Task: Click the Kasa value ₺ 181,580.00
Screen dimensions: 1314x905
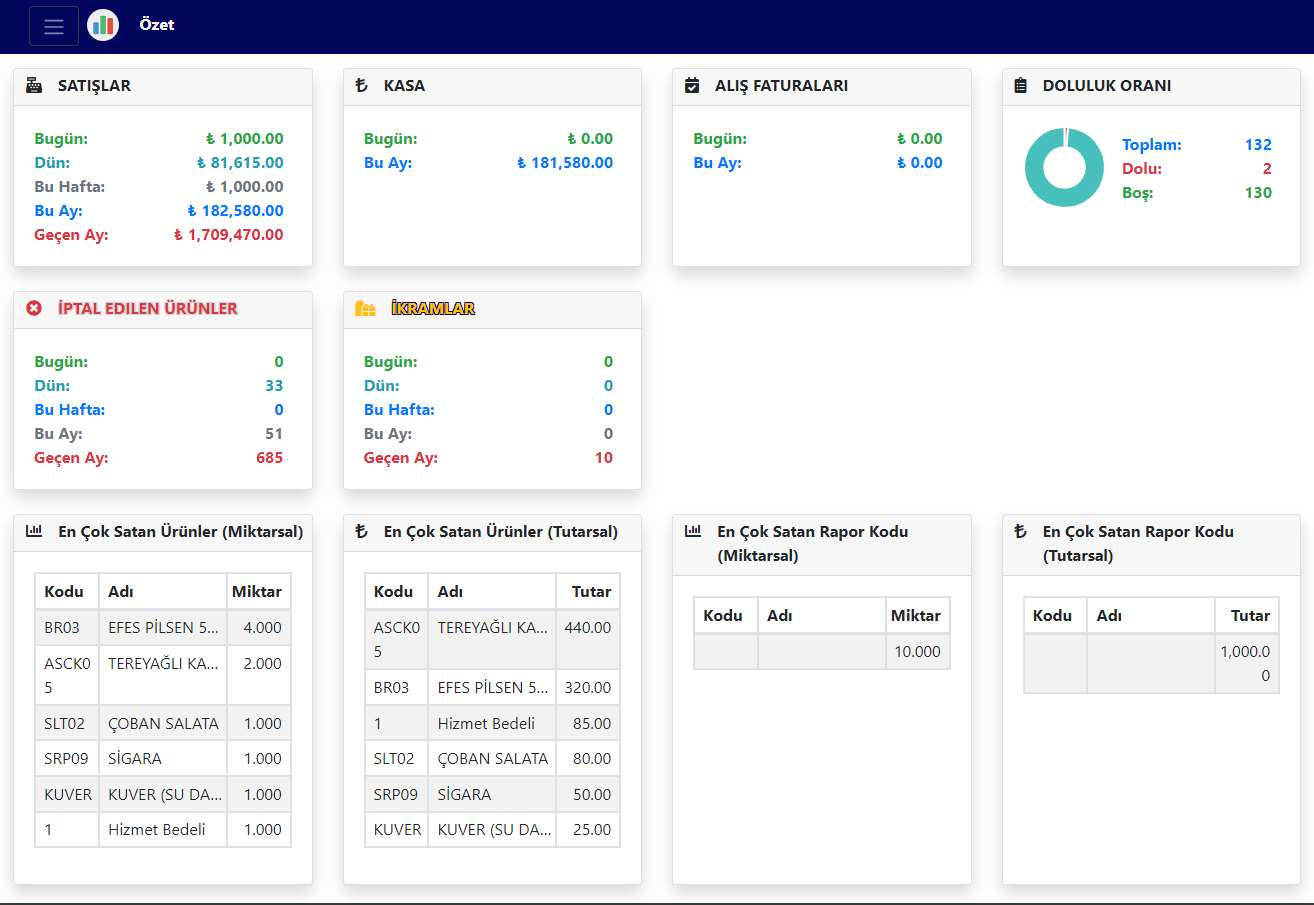Action: tap(565, 163)
